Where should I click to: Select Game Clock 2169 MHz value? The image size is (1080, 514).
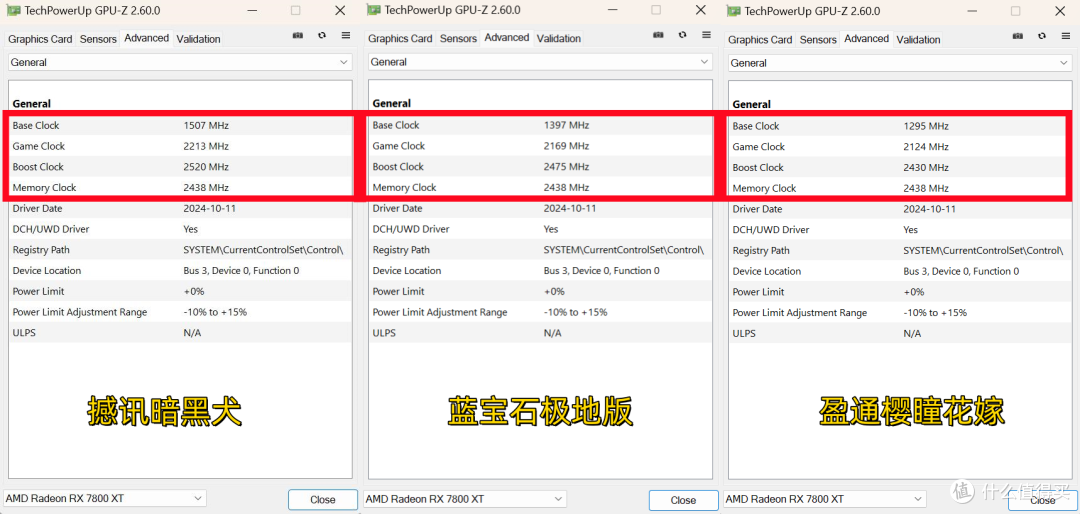click(566, 145)
